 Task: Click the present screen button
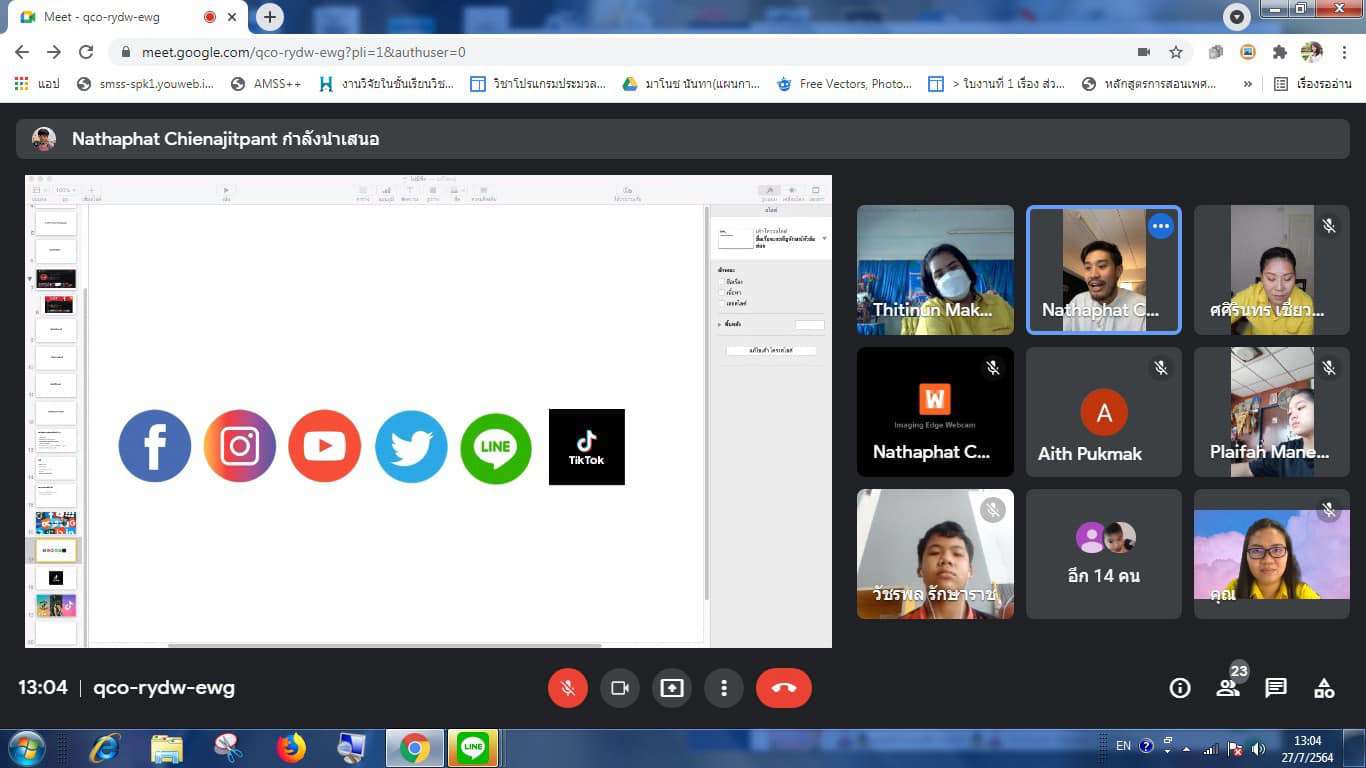(x=671, y=688)
